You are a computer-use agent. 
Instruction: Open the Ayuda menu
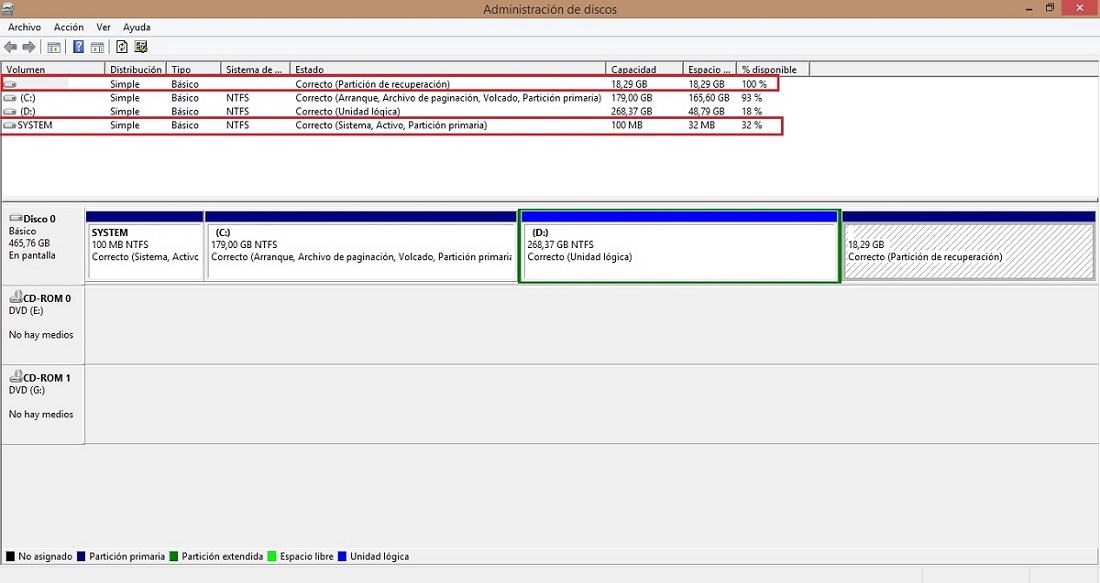pyautogui.click(x=137, y=27)
